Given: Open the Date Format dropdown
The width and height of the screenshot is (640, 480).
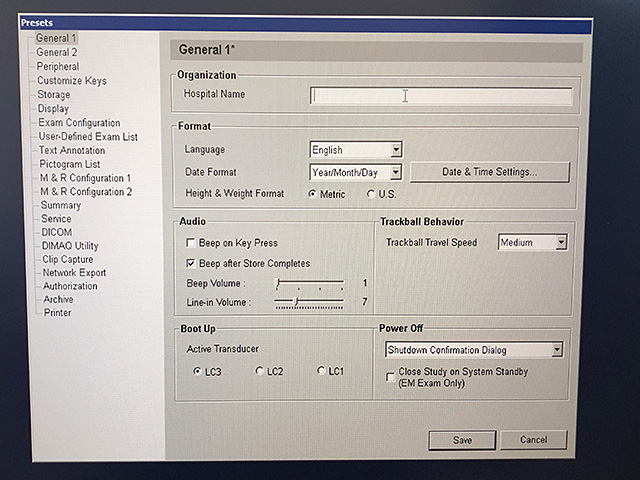Looking at the screenshot, I should tap(356, 172).
